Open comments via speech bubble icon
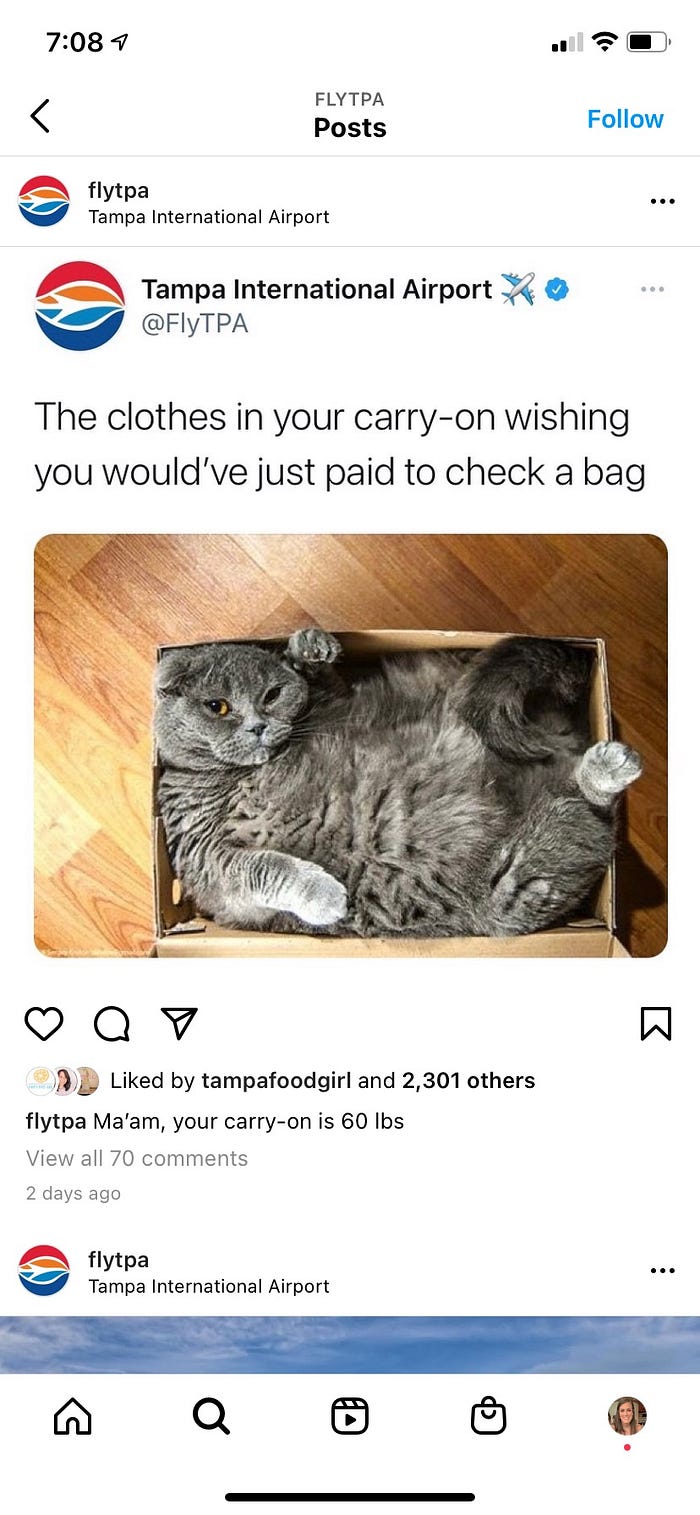 (111, 1023)
